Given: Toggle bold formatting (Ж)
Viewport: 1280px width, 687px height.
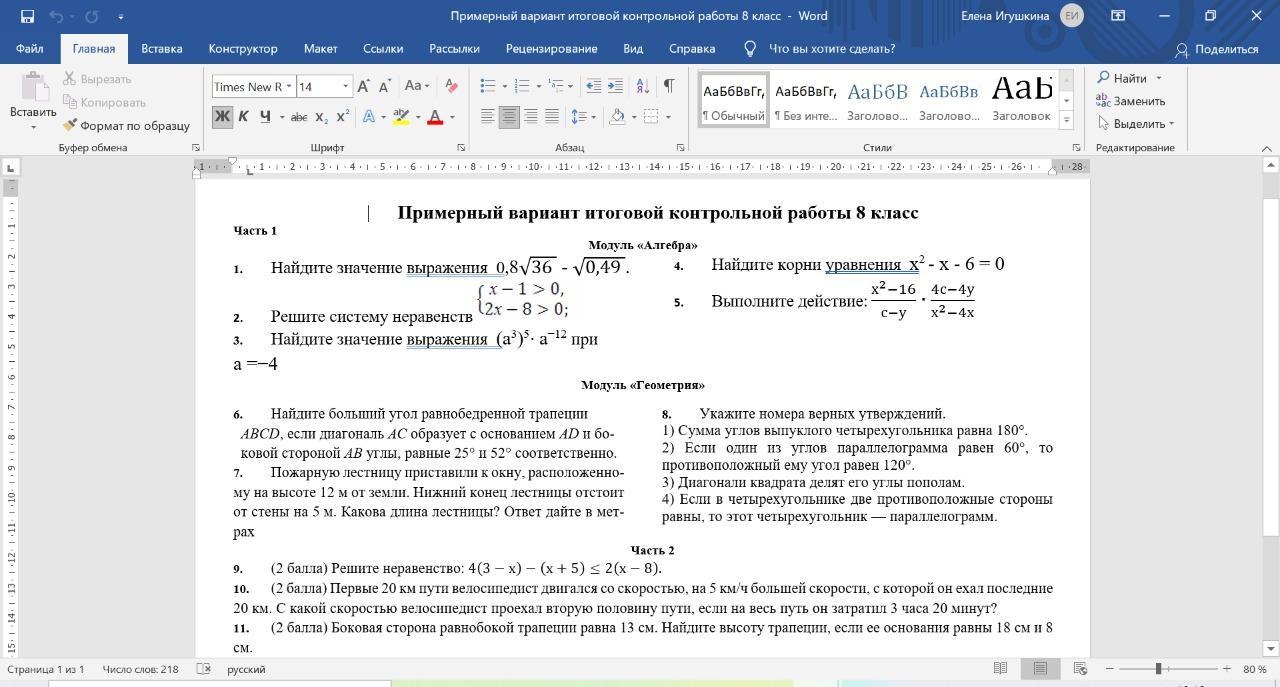Looking at the screenshot, I should point(222,117).
